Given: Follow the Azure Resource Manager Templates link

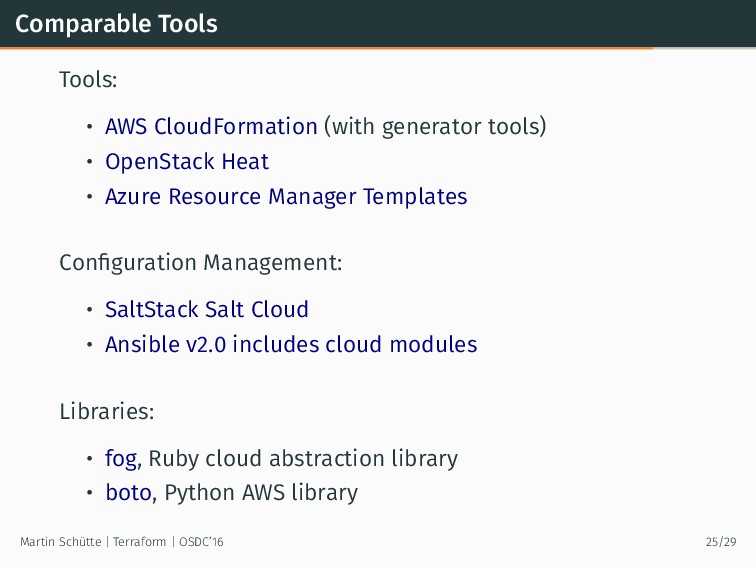Looking at the screenshot, I should click(286, 197).
